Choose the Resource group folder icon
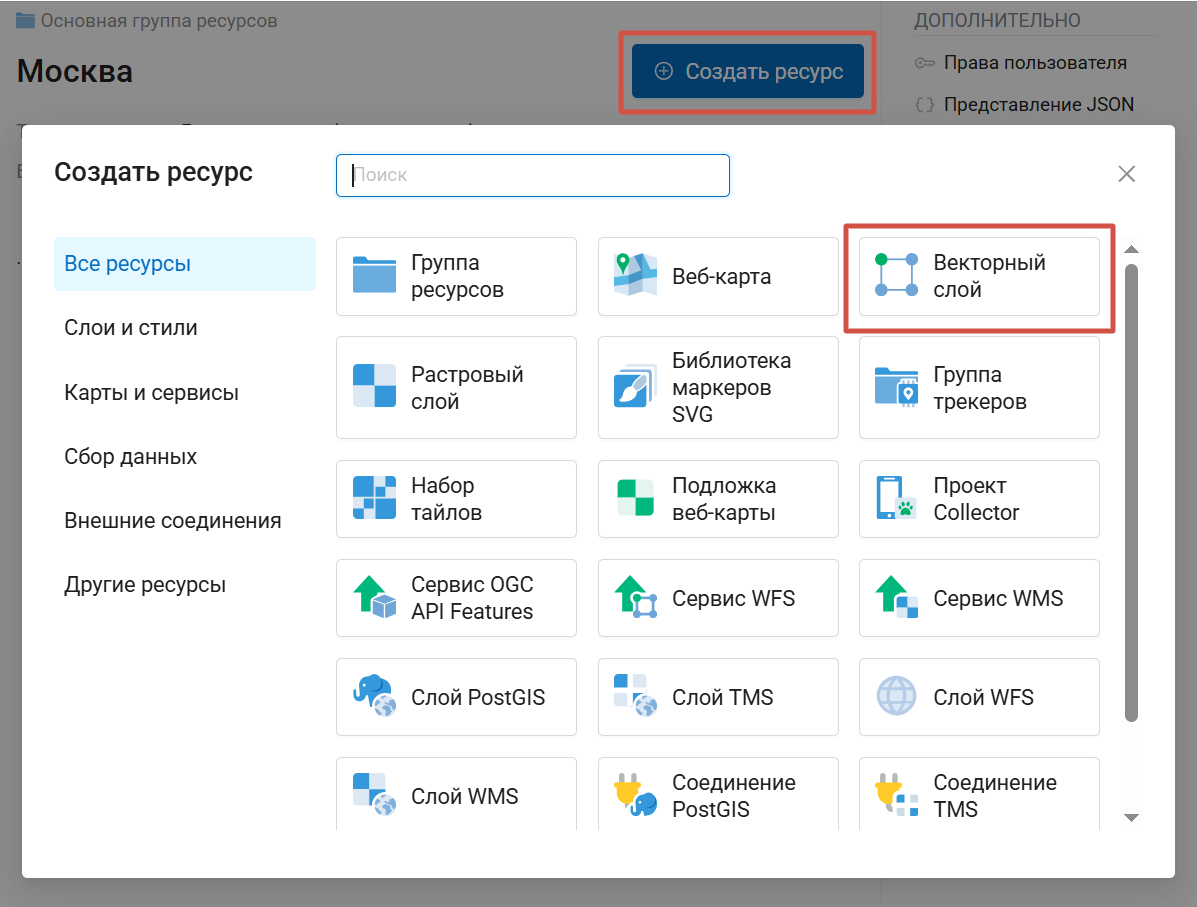This screenshot has height=907, width=1197. tap(374, 276)
